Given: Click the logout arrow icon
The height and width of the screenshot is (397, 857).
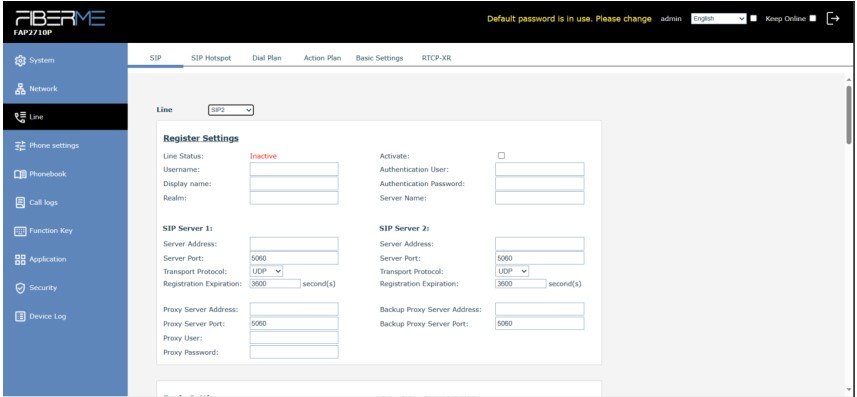Looking at the screenshot, I should tap(833, 19).
